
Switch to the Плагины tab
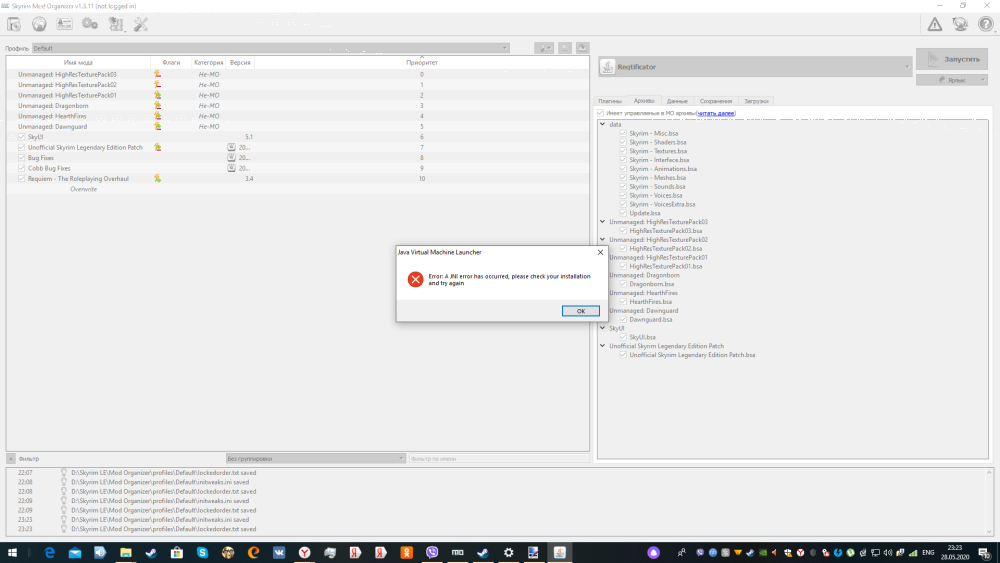pos(610,101)
